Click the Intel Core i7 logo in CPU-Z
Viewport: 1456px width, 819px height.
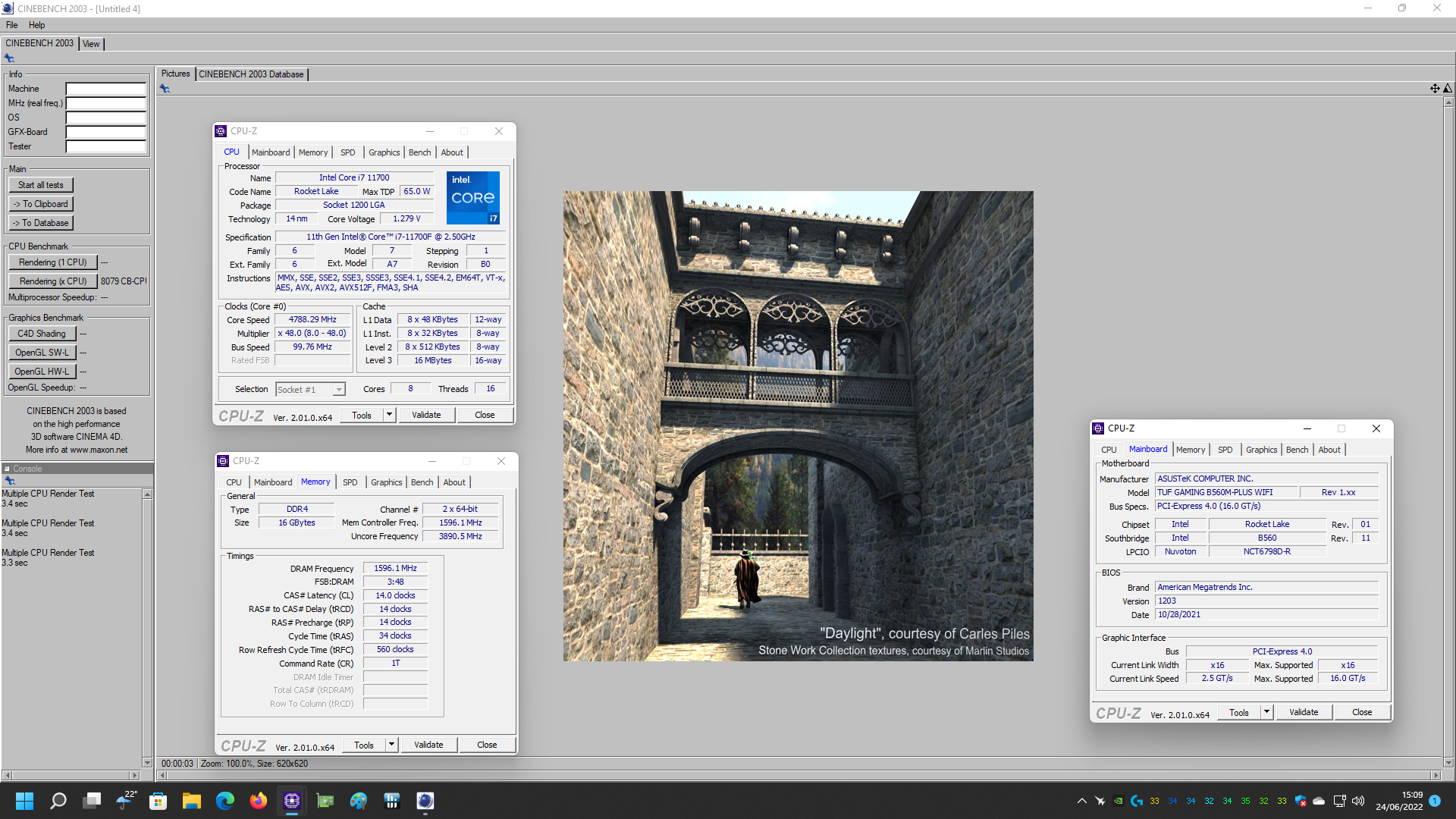472,197
